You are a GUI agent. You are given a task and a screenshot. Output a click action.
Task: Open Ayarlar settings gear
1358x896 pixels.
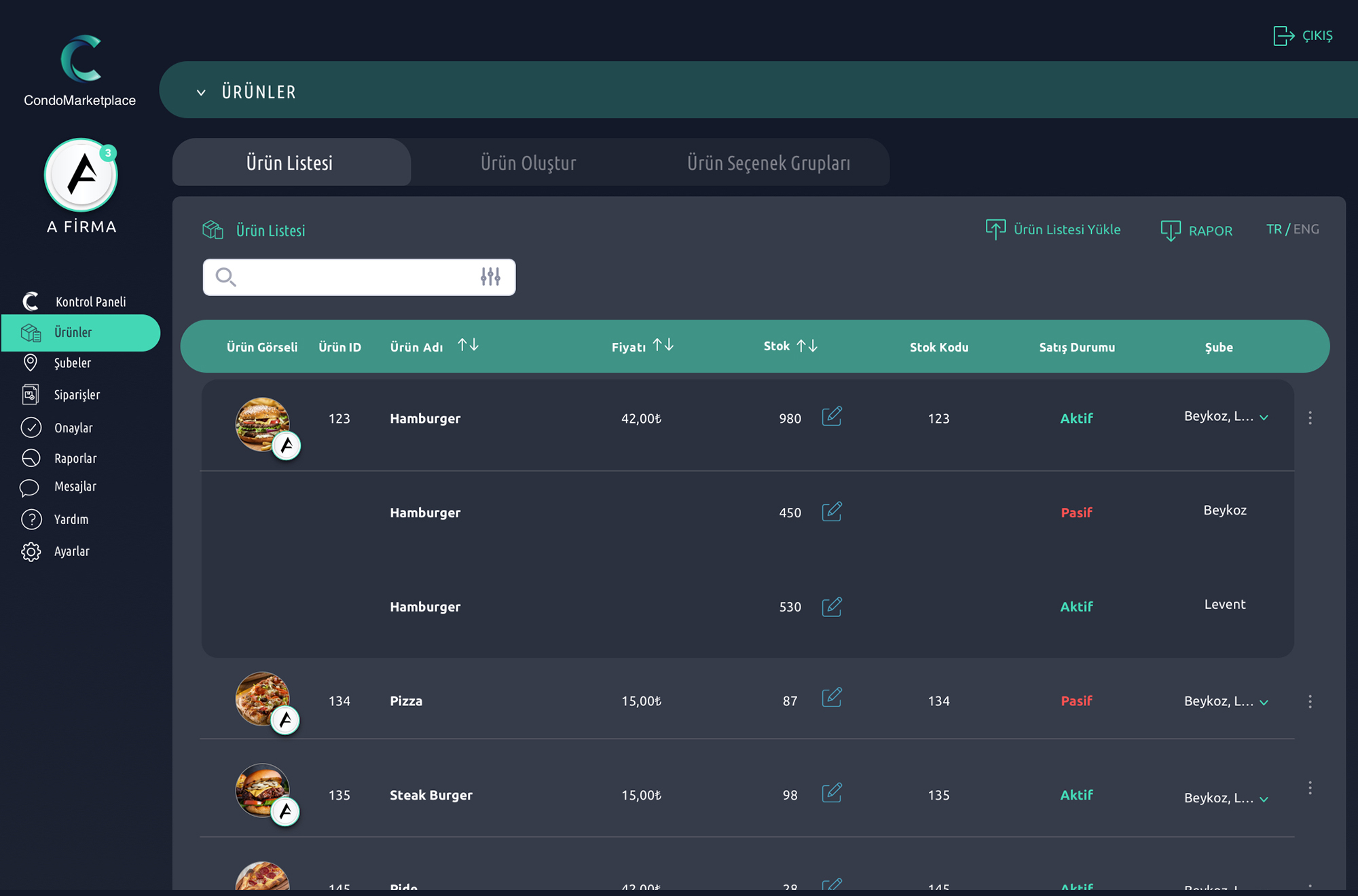coord(31,551)
